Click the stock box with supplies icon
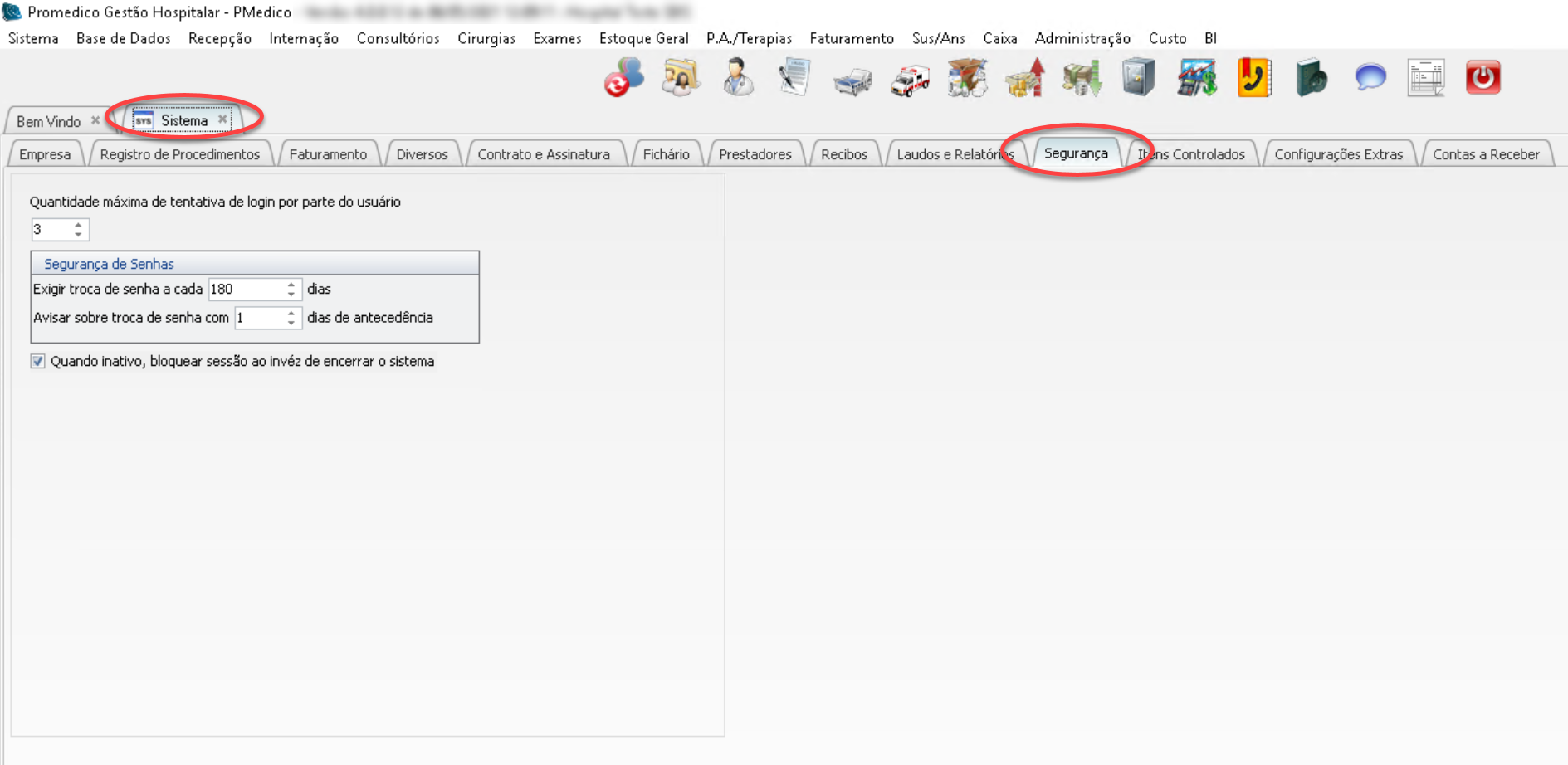 pos(967,78)
